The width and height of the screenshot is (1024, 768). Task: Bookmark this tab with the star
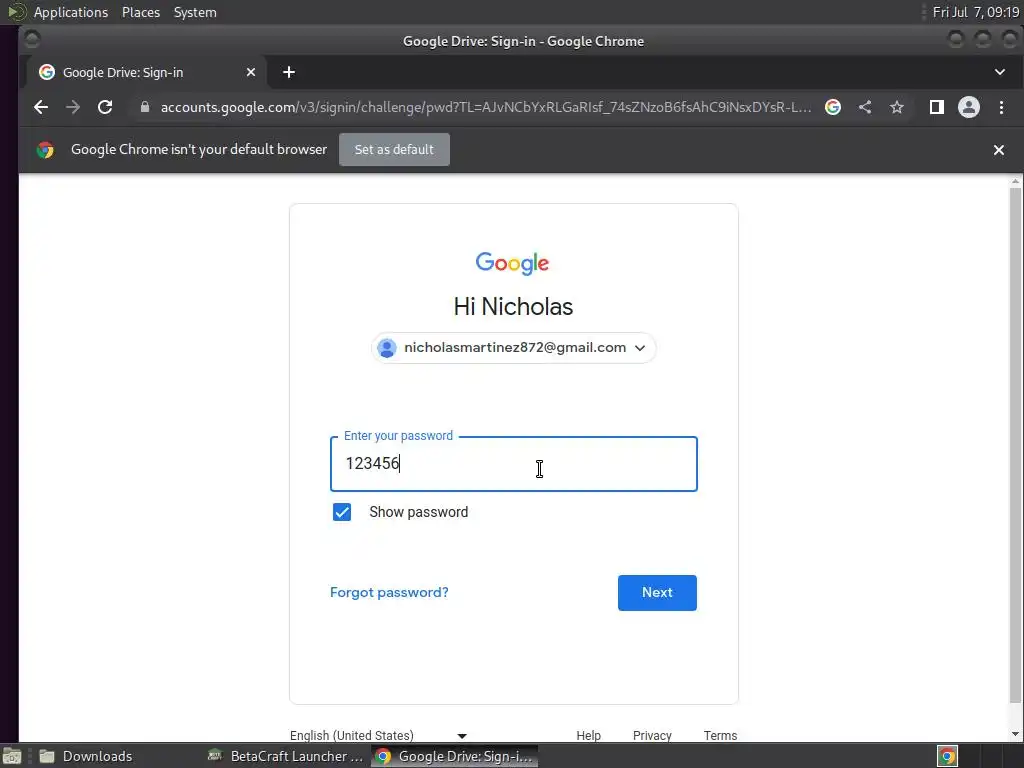click(897, 107)
